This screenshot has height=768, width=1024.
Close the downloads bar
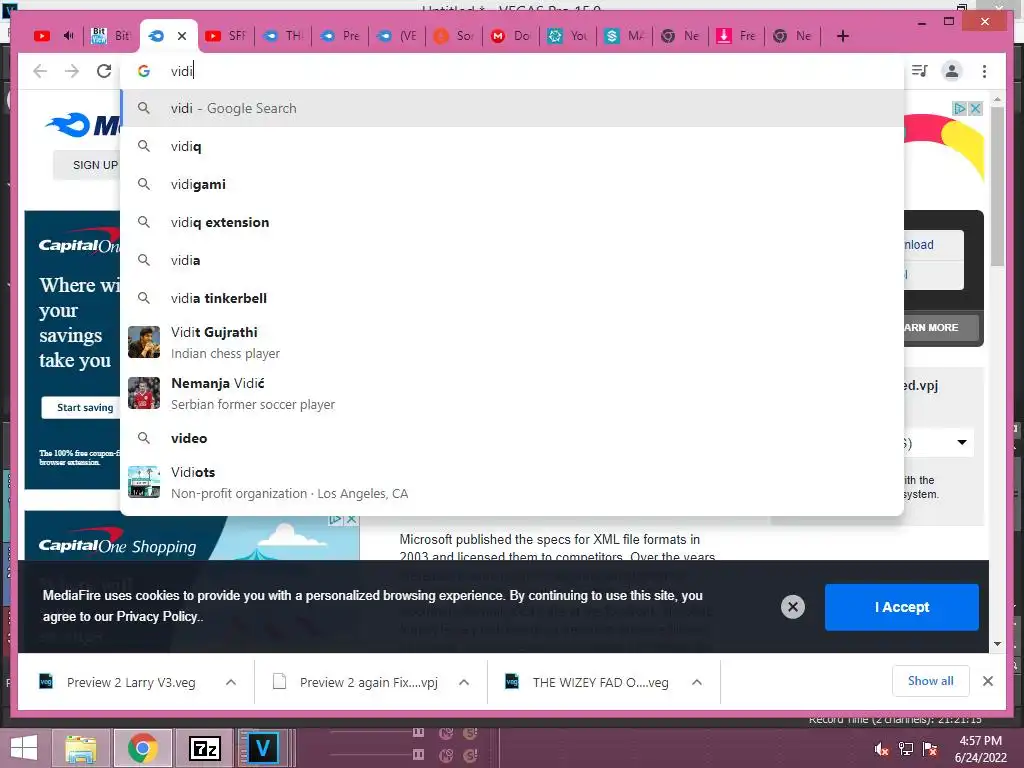tap(987, 681)
